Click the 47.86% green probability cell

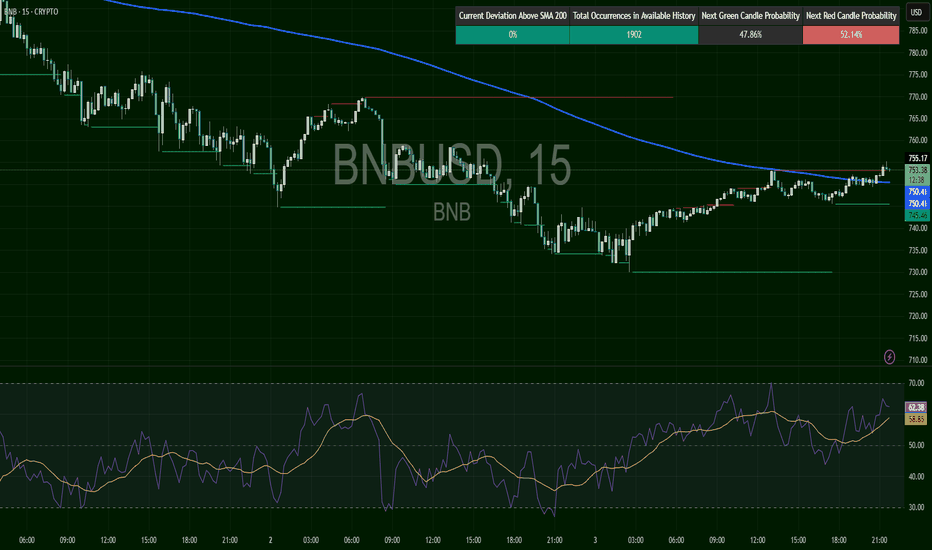(x=750, y=34)
